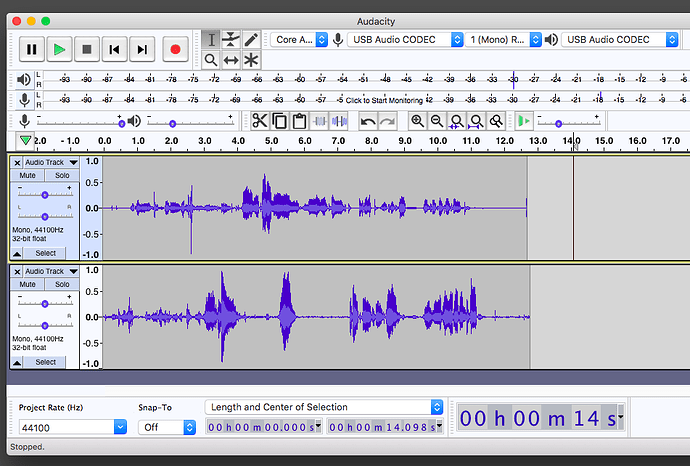Skip to the start of the project
The height and width of the screenshot is (466, 690).
tap(114, 49)
